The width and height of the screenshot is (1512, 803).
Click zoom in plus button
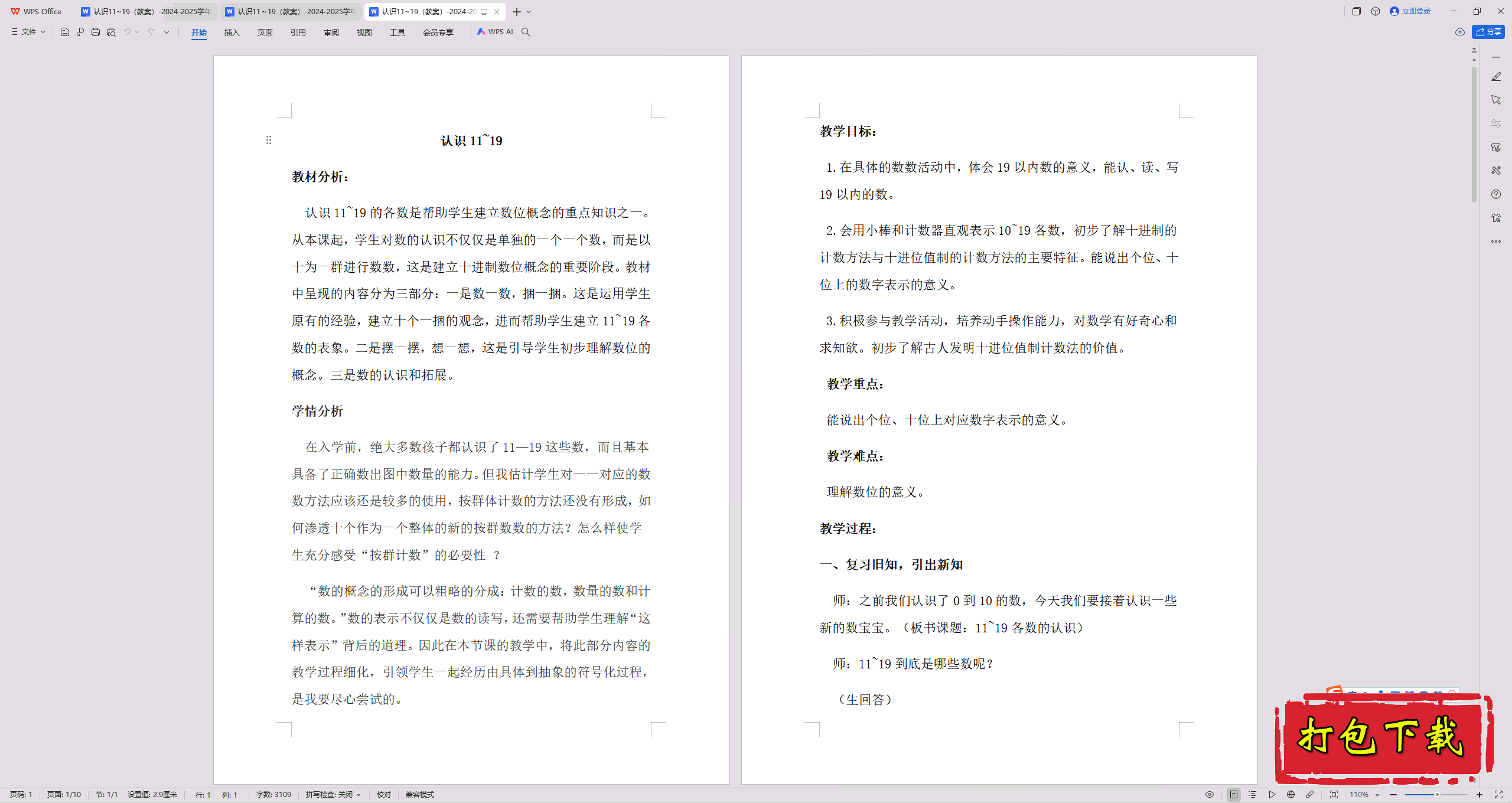[x=1480, y=795]
